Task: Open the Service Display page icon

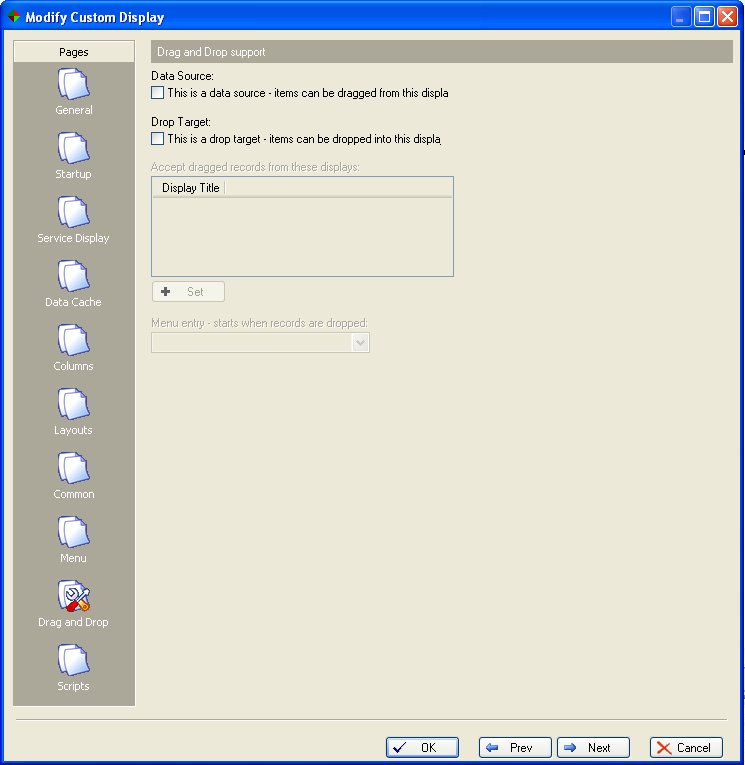Action: pos(74,213)
